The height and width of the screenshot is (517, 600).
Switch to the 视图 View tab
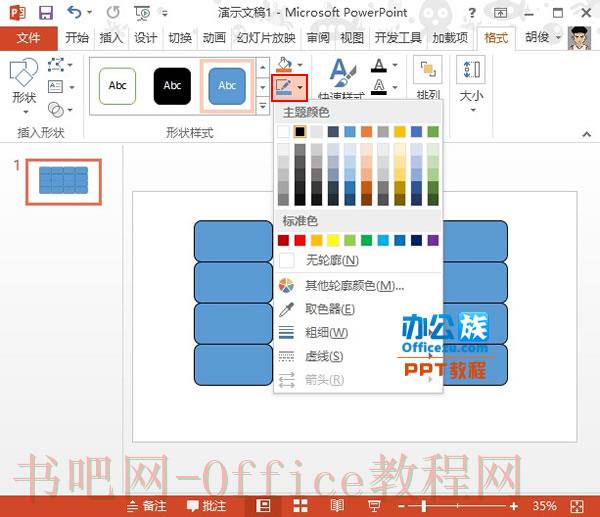coord(352,38)
